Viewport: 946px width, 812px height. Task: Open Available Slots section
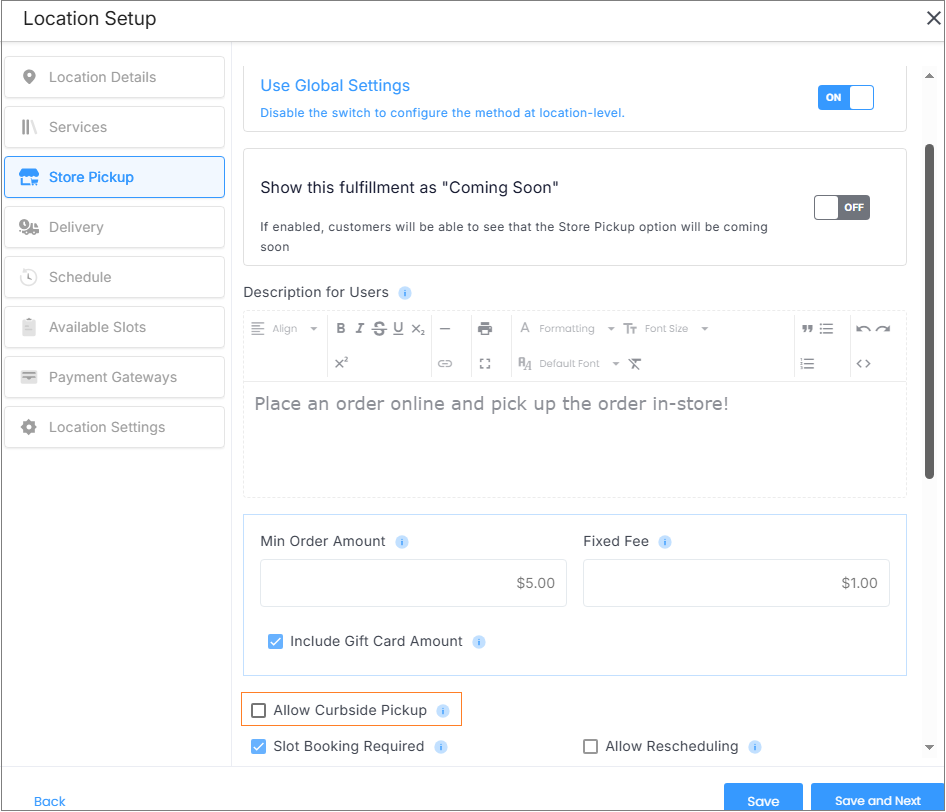tap(115, 327)
